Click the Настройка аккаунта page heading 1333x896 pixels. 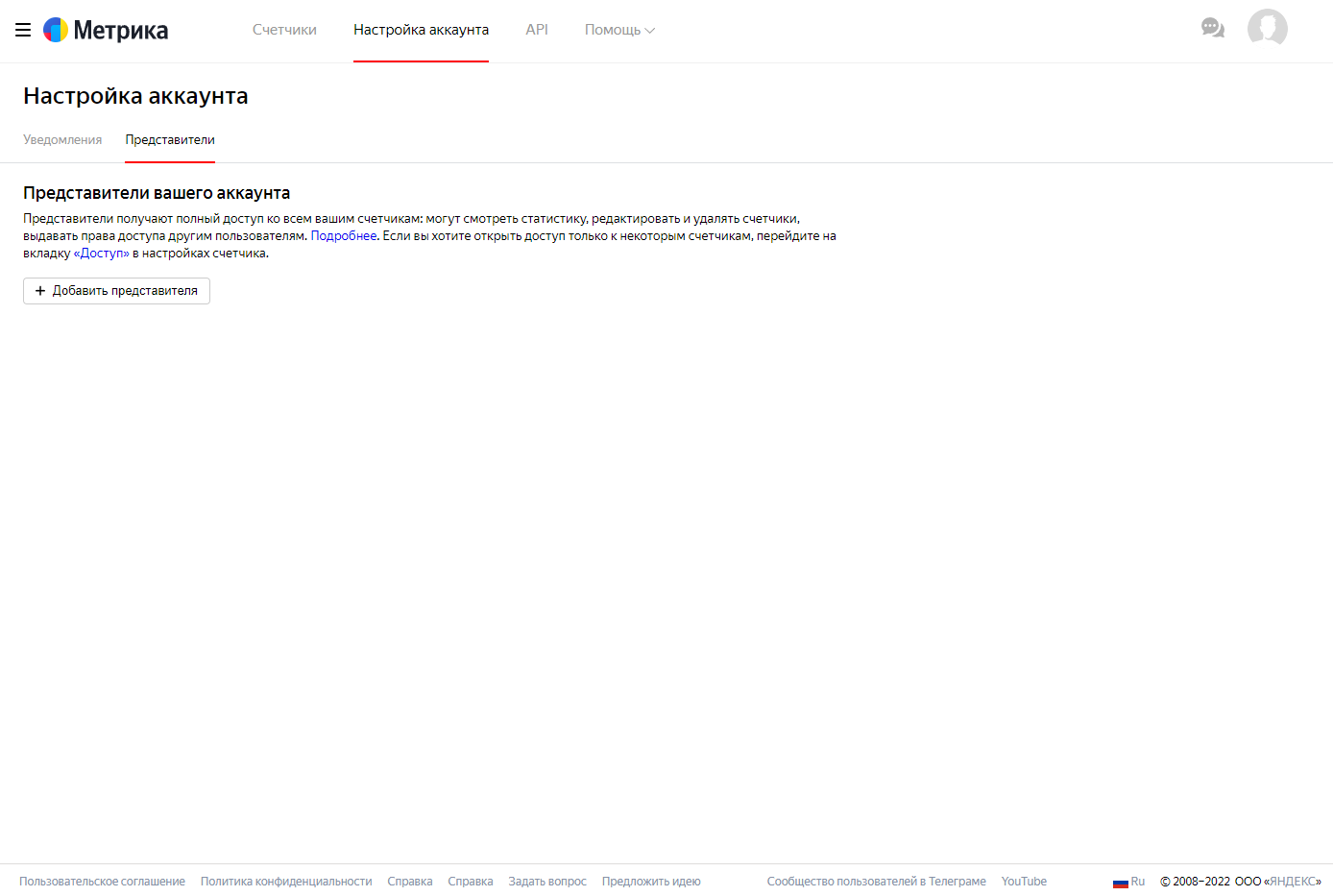point(135,96)
